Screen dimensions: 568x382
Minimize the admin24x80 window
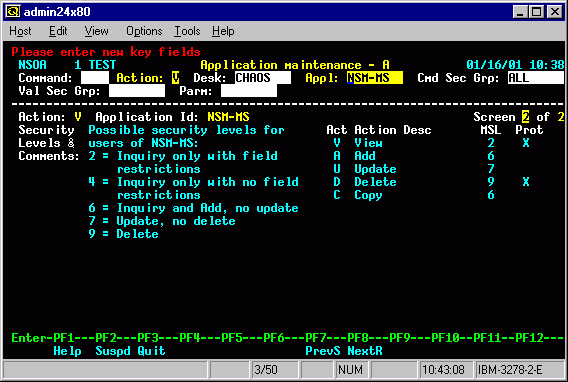pyautogui.click(x=521, y=12)
